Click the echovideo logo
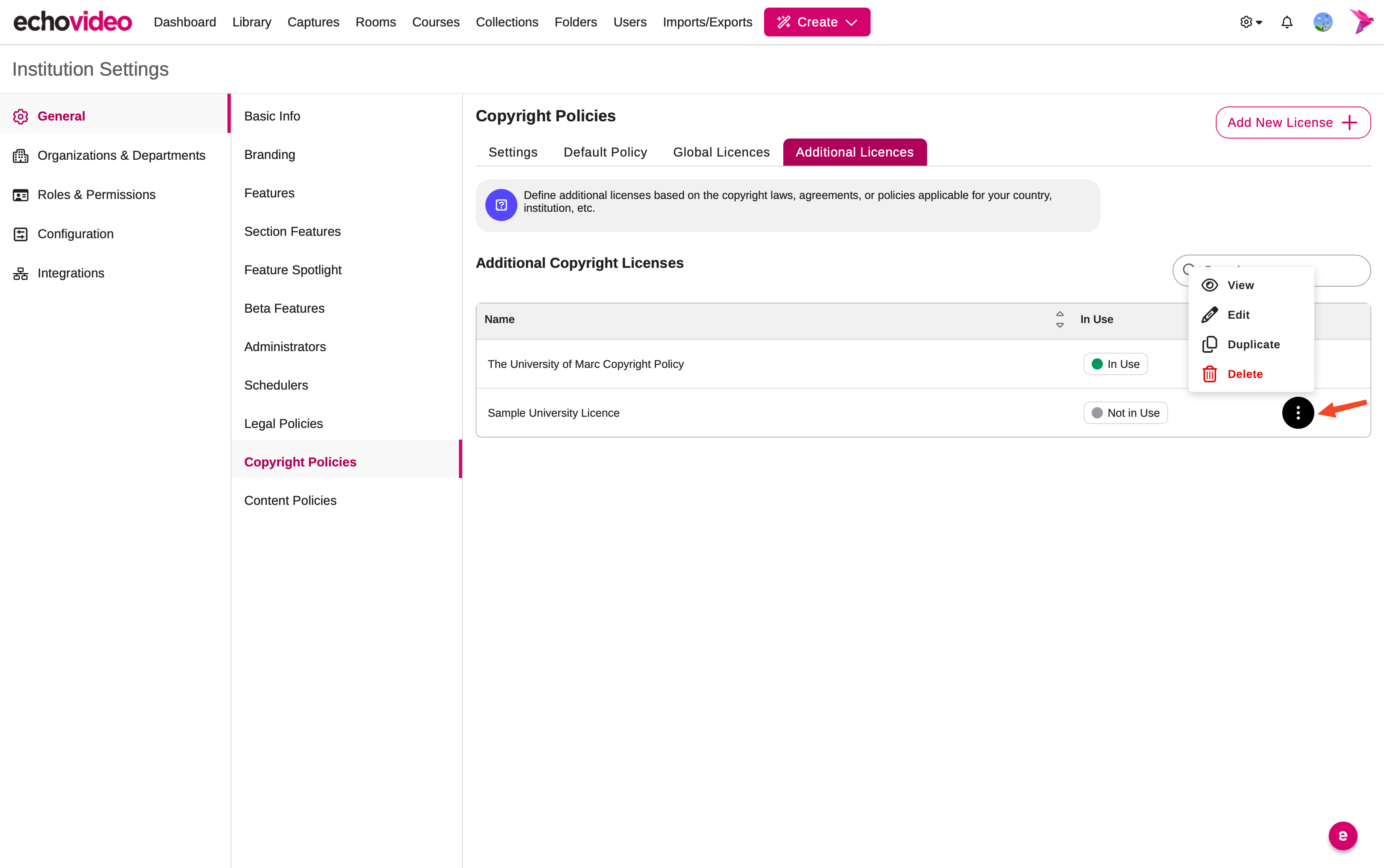This screenshot has width=1384, height=868. (x=72, y=22)
